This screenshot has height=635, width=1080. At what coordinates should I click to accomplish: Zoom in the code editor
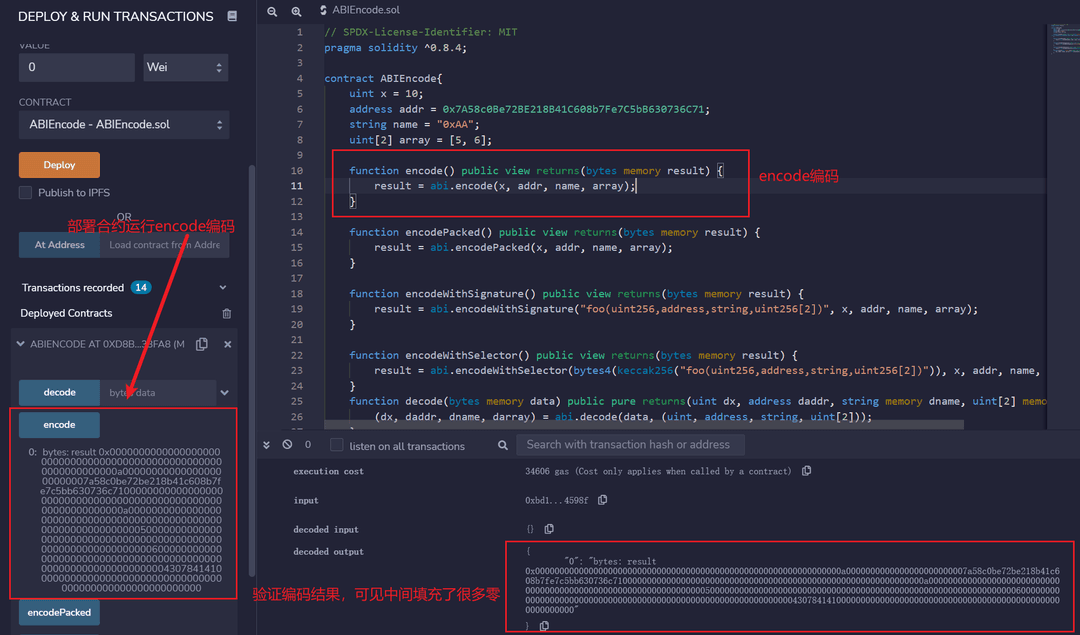point(296,11)
